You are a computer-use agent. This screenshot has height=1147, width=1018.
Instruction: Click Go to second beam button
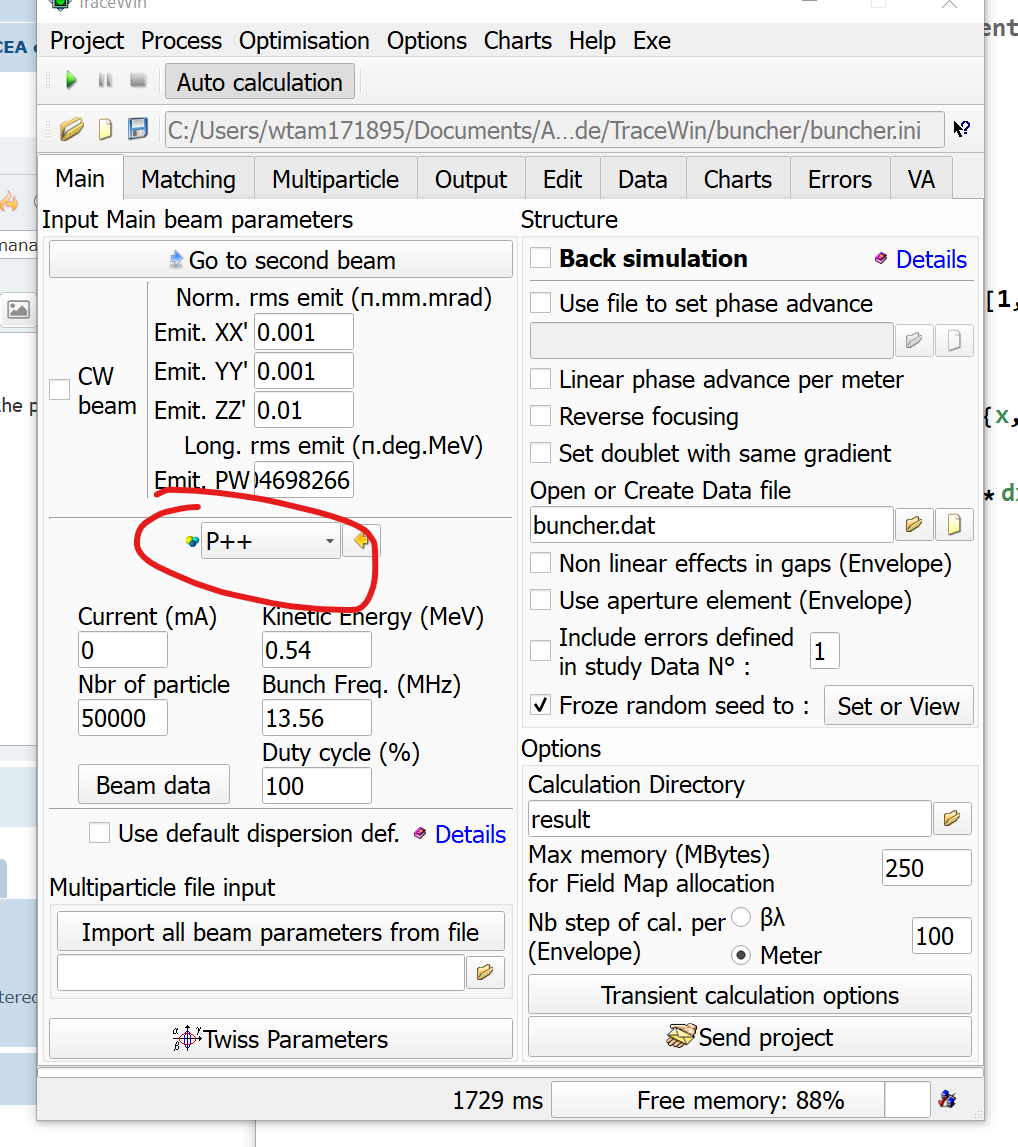click(281, 260)
